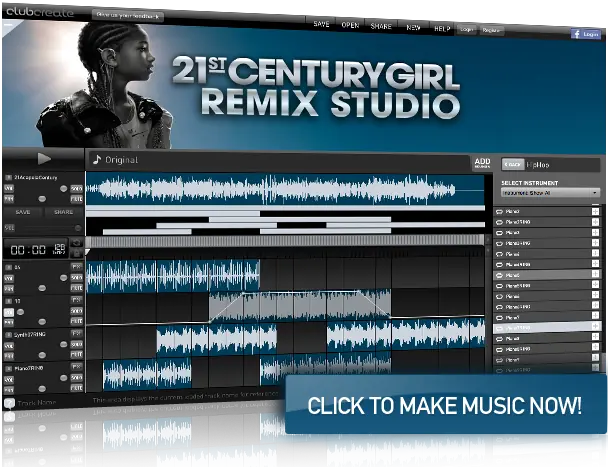The width and height of the screenshot is (608, 467).
Task: Click the lock icon below the loop icon
Action: pyautogui.click(x=76, y=253)
